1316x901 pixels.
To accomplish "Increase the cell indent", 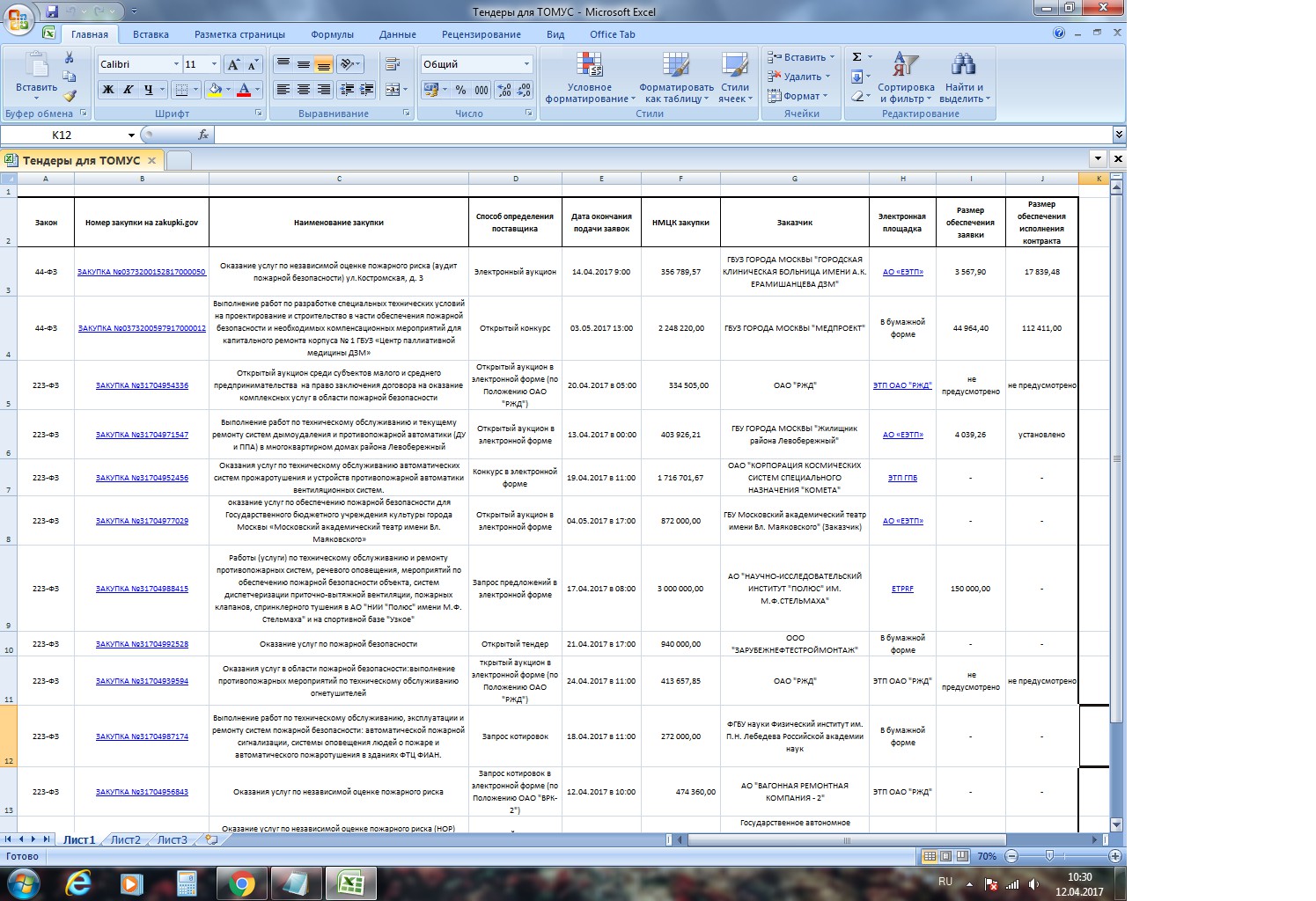I will pyautogui.click(x=367, y=90).
